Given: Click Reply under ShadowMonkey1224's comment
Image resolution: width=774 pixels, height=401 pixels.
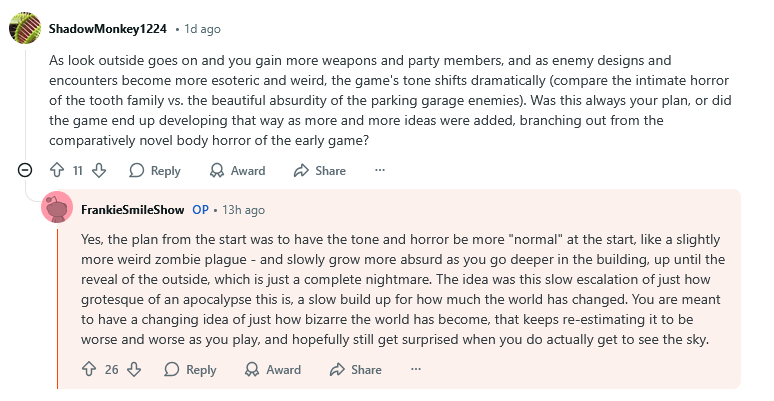Looking at the screenshot, I should [155, 171].
